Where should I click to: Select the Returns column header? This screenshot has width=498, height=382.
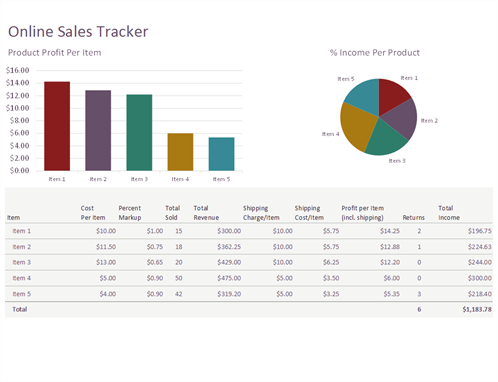tap(413, 218)
